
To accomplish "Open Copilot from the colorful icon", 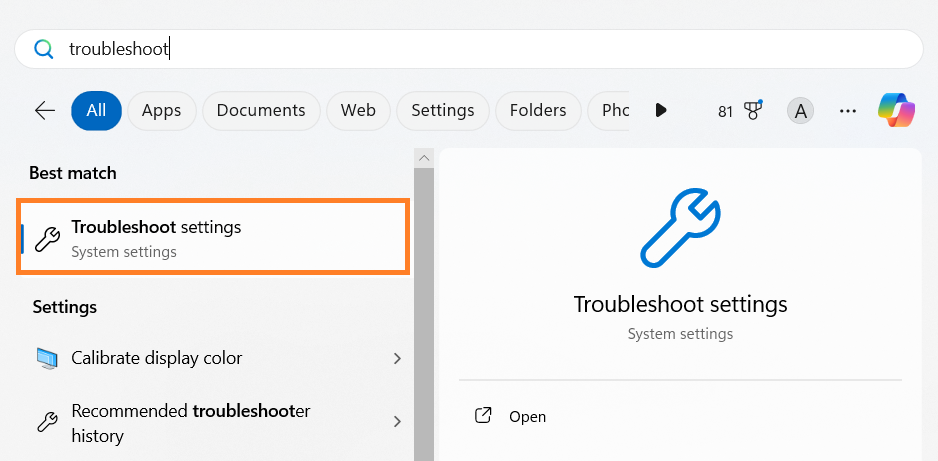I will point(897,110).
